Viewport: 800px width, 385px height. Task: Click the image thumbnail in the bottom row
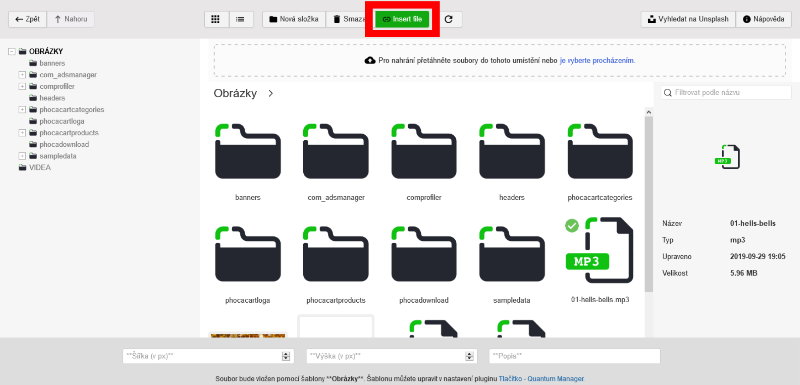pos(247,335)
